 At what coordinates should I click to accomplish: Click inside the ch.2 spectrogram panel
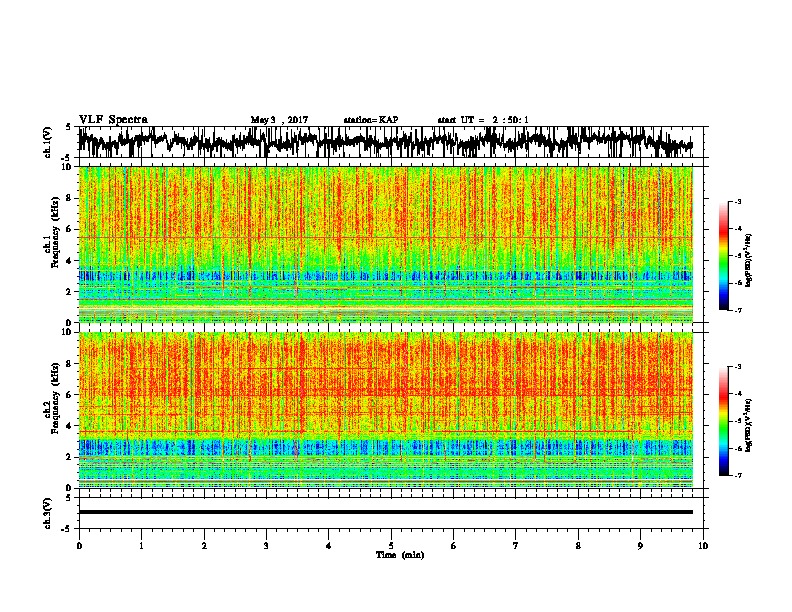[385, 410]
